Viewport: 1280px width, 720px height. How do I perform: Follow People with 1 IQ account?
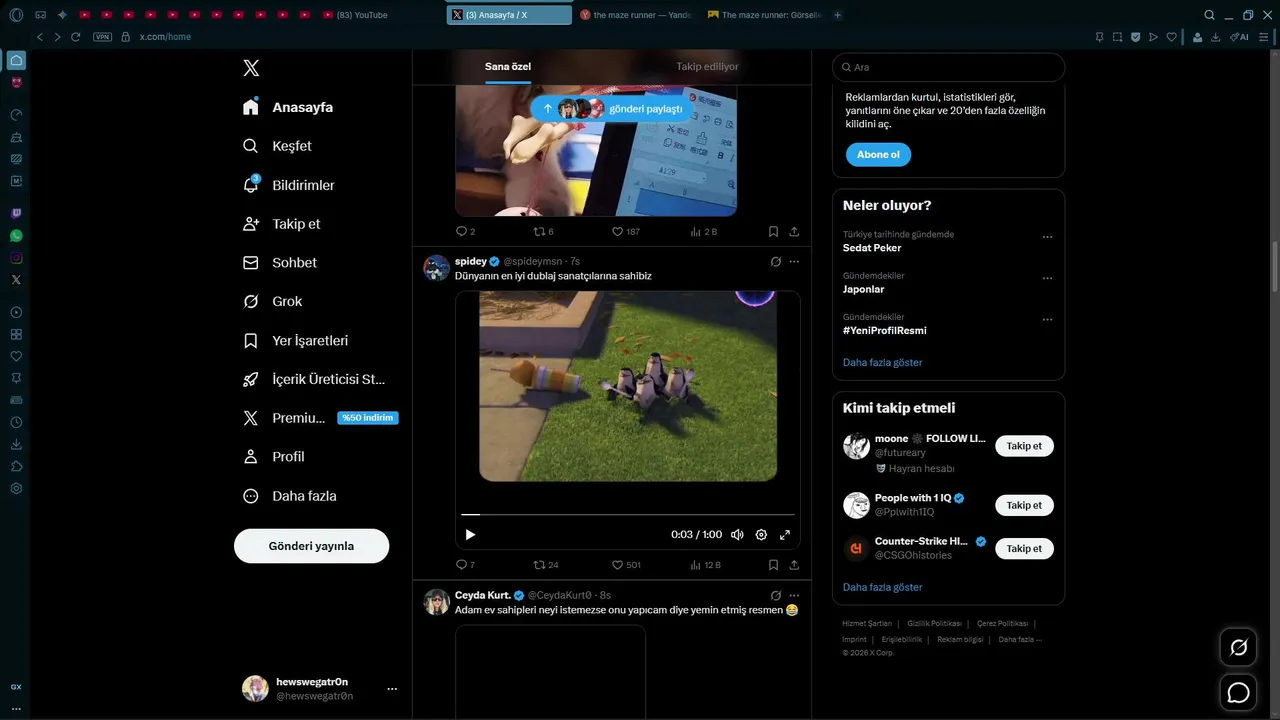coord(1024,505)
